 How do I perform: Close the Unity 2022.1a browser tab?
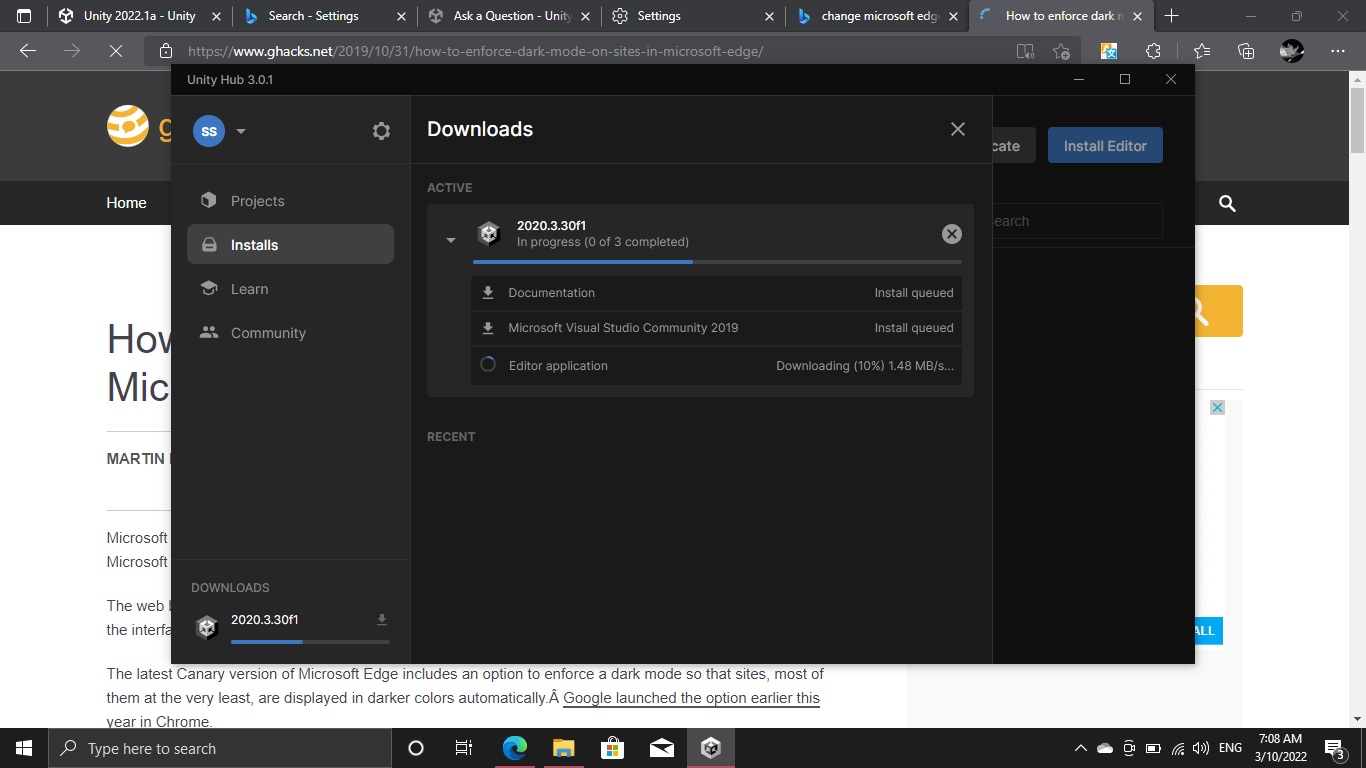tap(217, 16)
